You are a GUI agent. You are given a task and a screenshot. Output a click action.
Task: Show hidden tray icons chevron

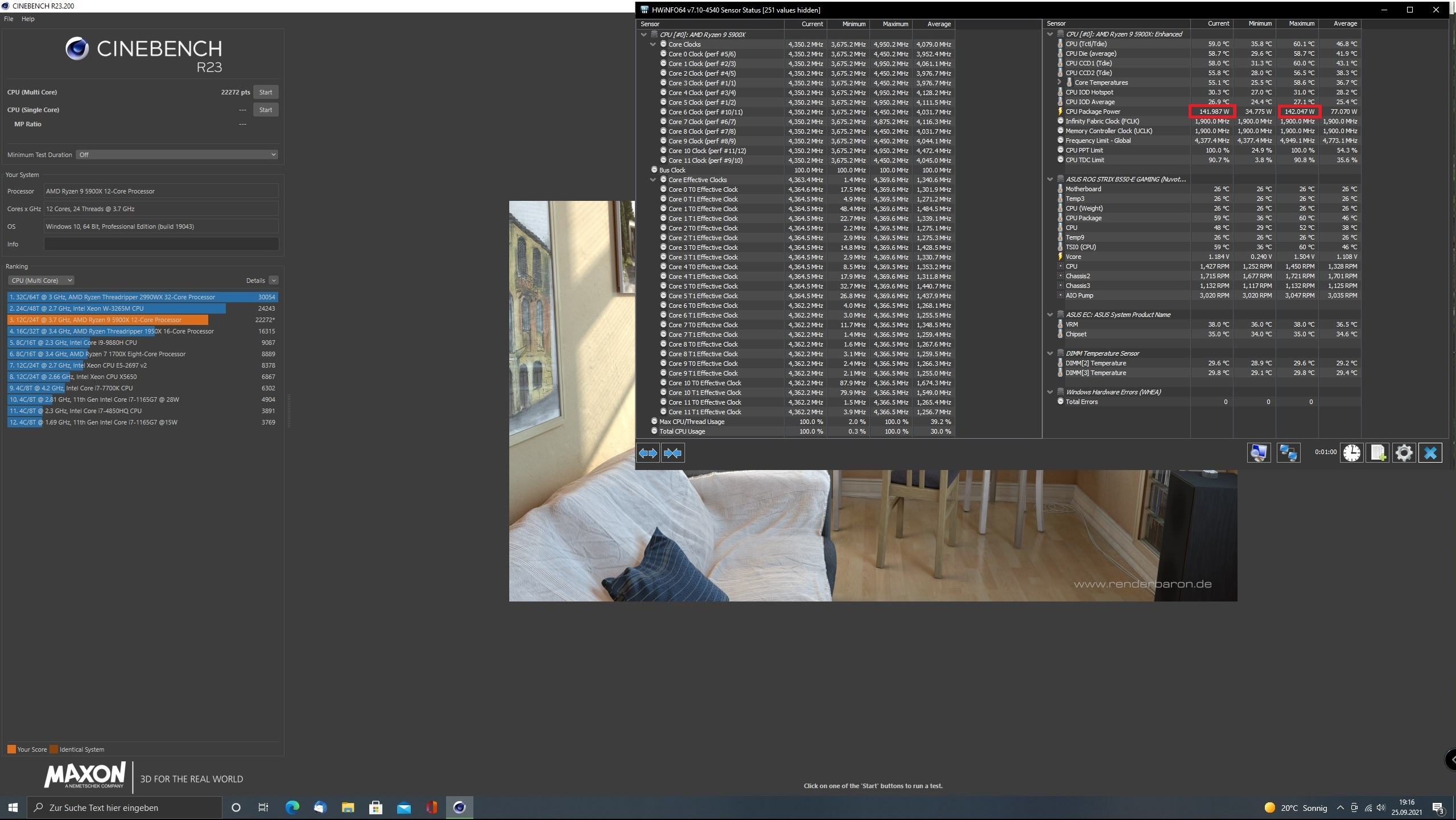[x=1340, y=807]
